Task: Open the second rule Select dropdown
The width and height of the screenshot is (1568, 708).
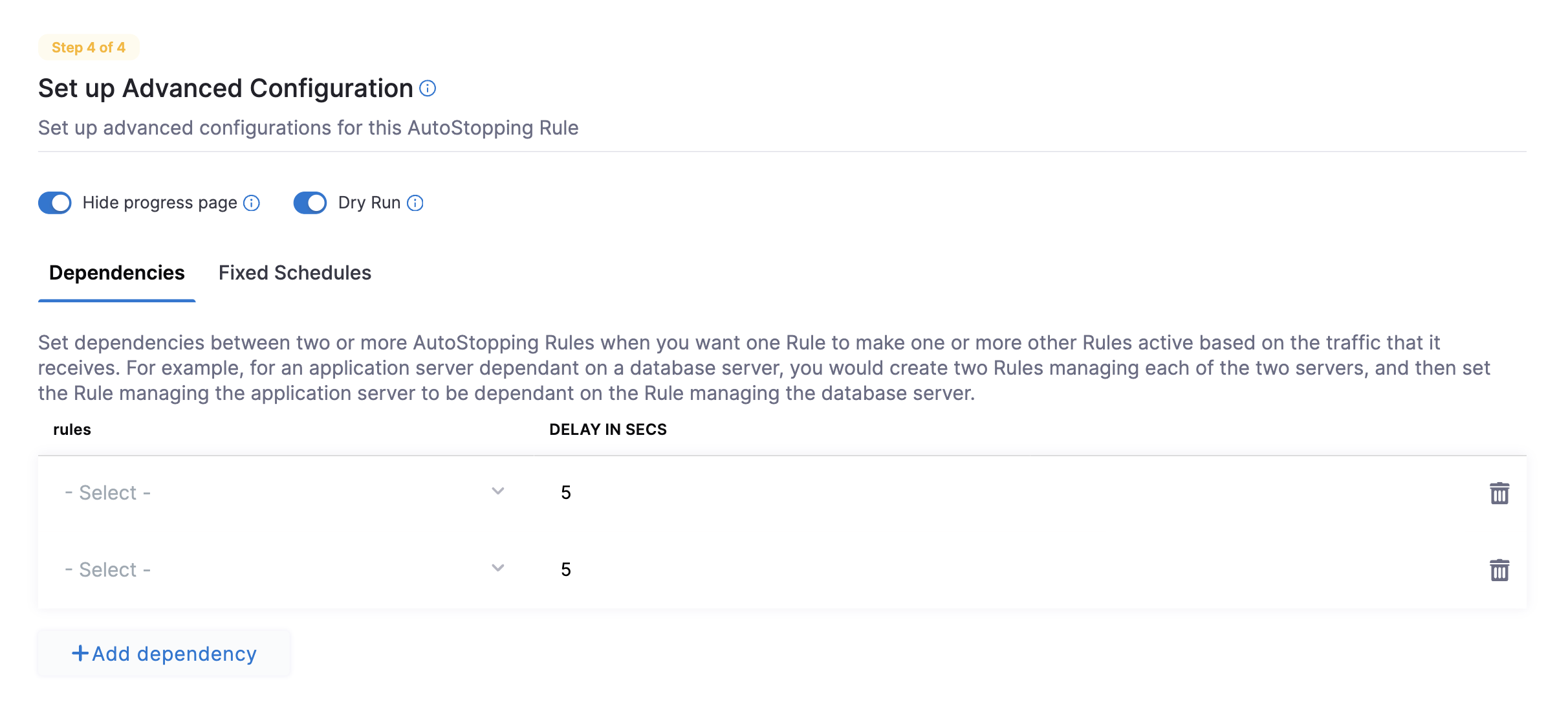Action: pos(278,570)
